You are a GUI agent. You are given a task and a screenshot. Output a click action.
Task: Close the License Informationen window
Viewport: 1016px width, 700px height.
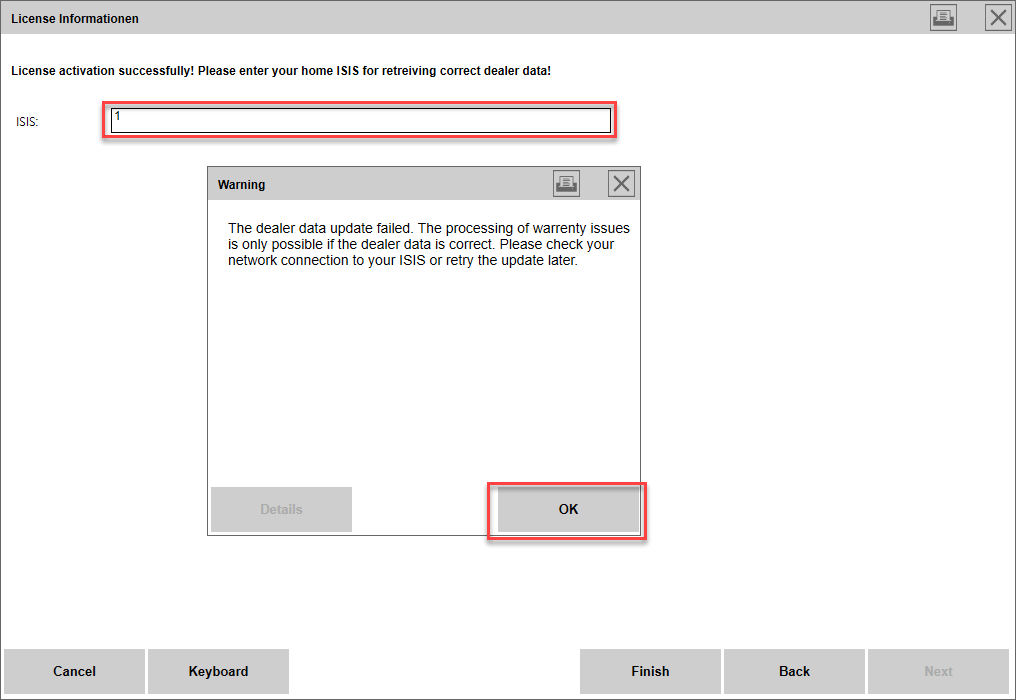coord(998,18)
